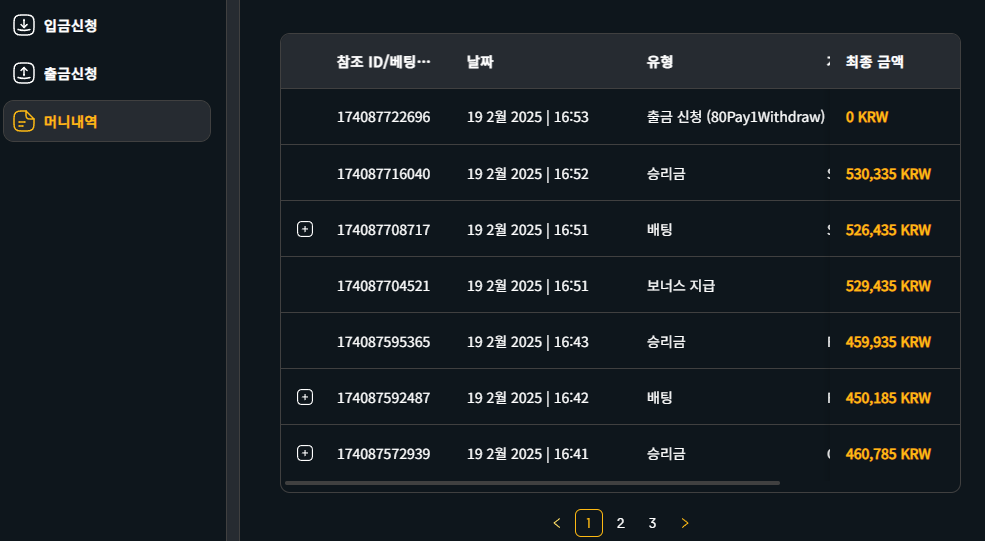Open page 2 of the history

(x=621, y=523)
